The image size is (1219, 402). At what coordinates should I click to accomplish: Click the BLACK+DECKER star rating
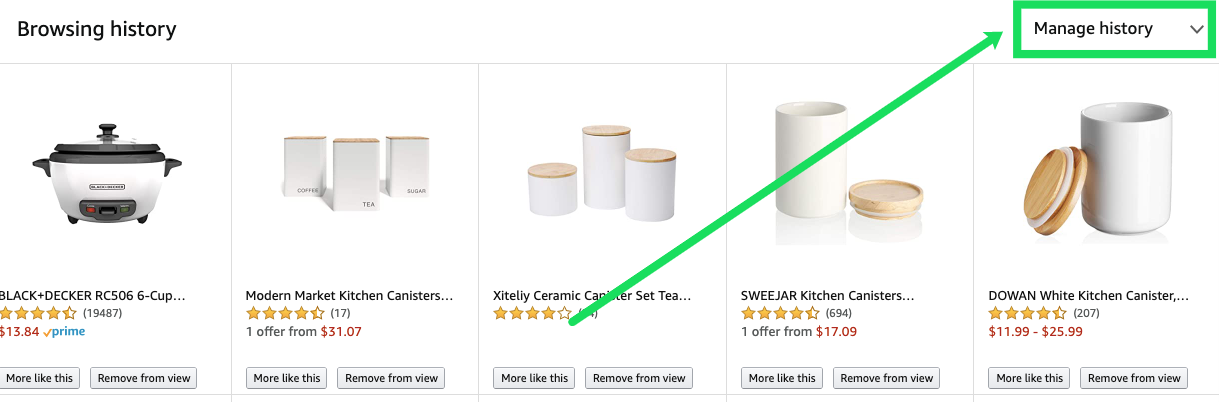tap(38, 313)
